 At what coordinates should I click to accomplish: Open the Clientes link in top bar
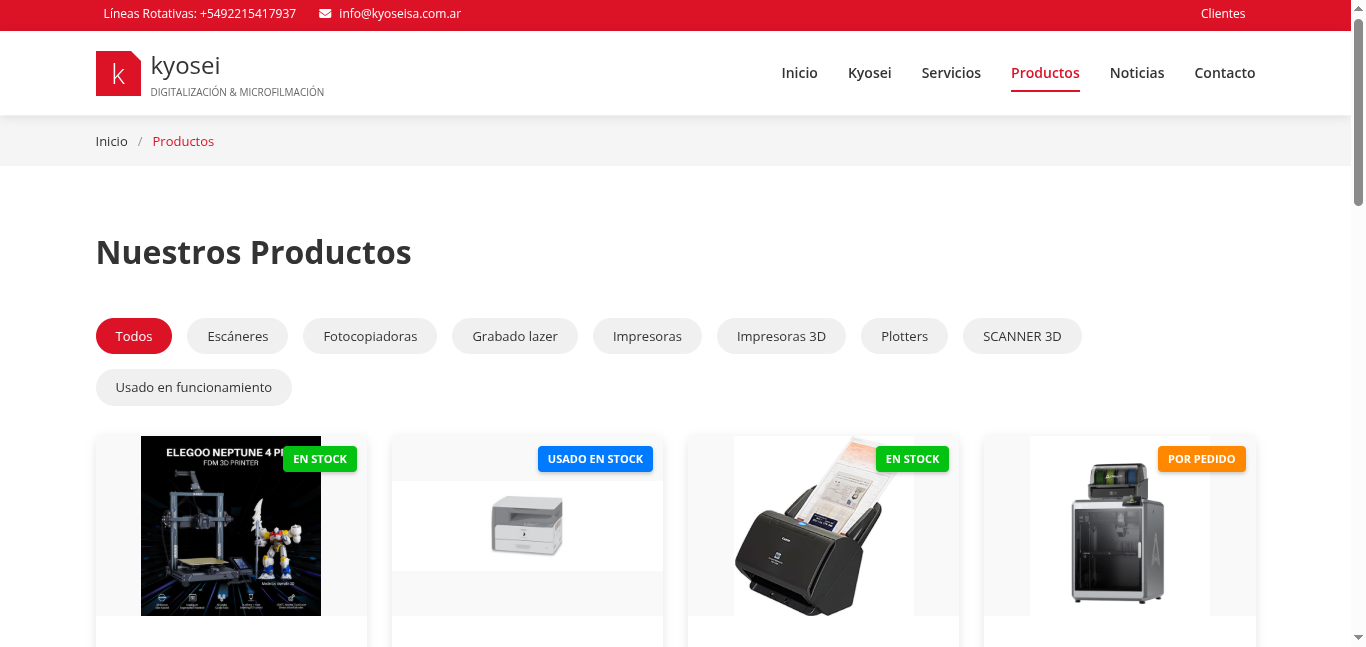[x=1222, y=14]
